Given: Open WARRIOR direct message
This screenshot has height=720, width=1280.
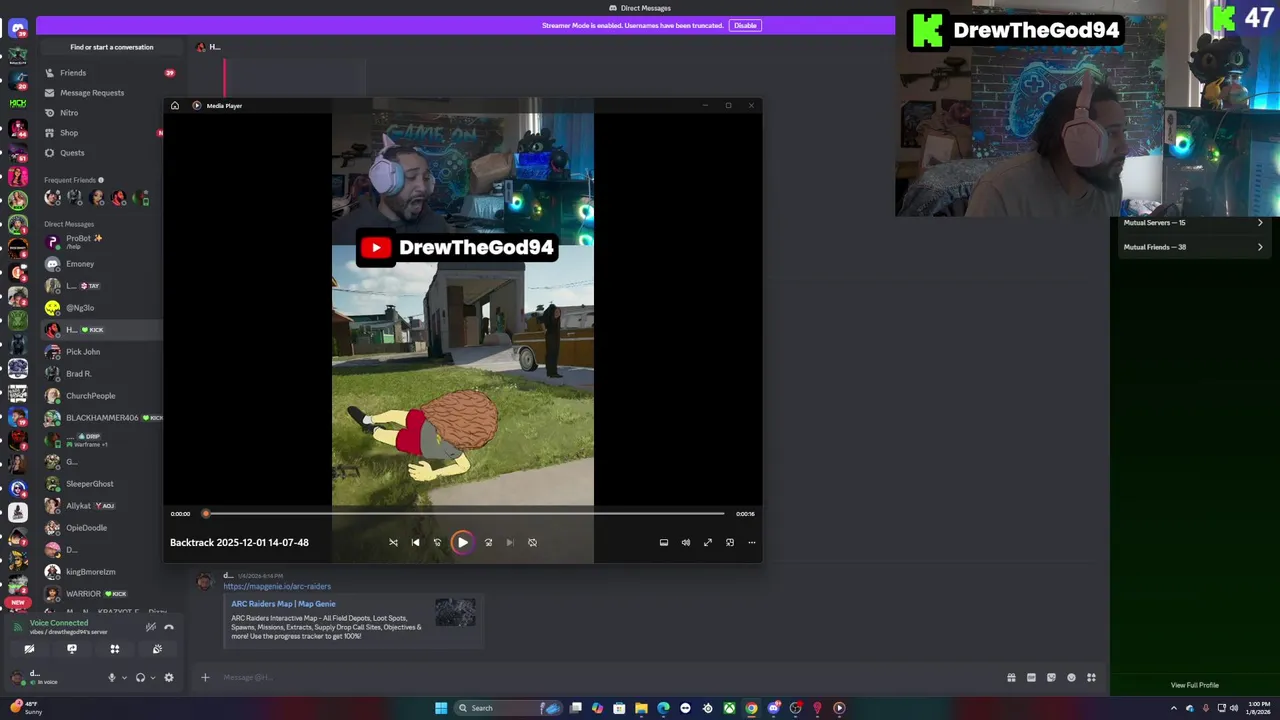Looking at the screenshot, I should click(100, 594).
